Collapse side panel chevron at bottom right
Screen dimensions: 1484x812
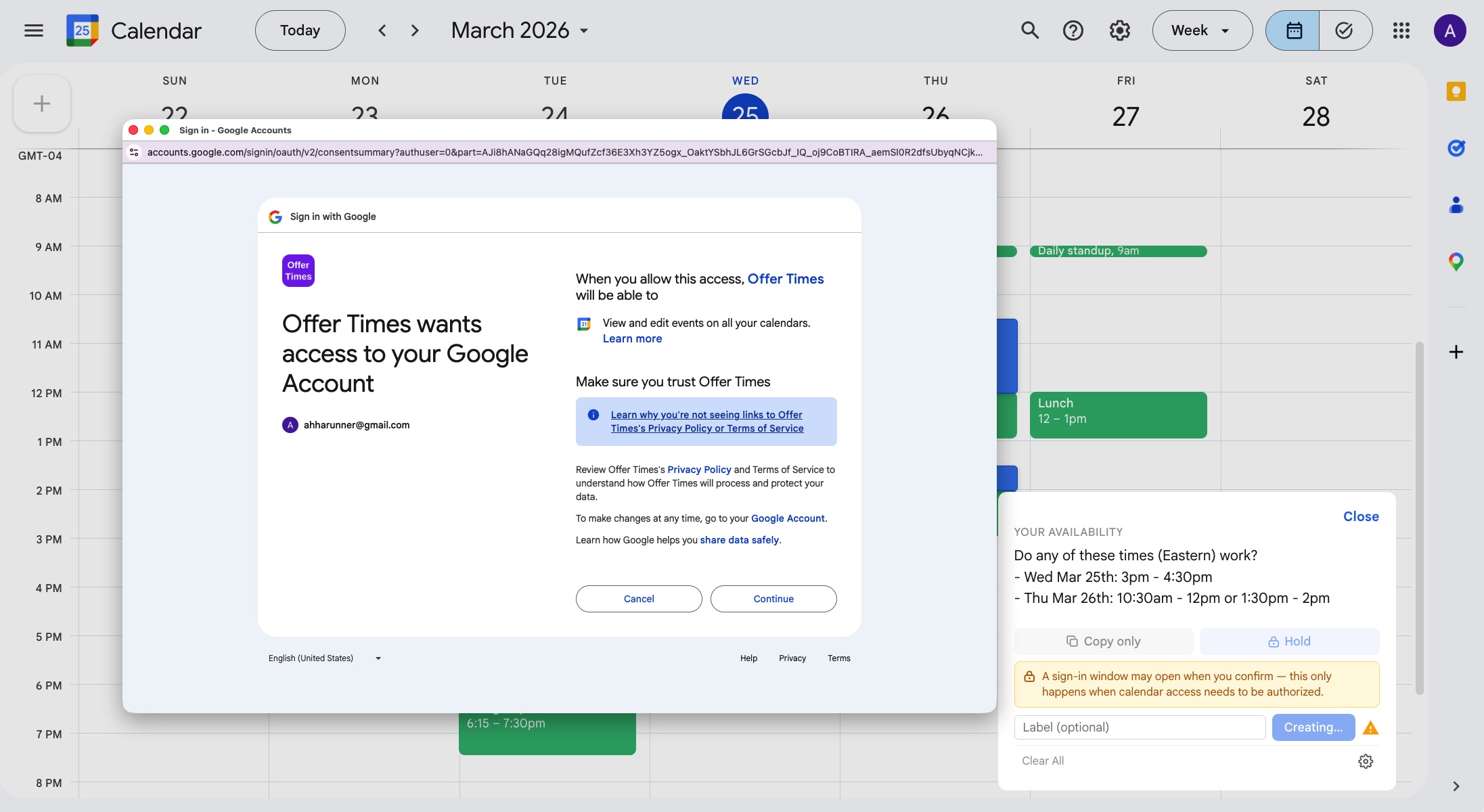(1456, 786)
